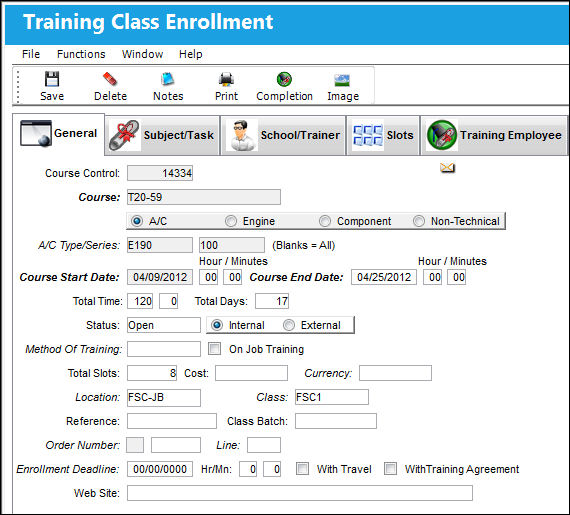
Task: Click the Total Time minutes field
Action: [168, 301]
